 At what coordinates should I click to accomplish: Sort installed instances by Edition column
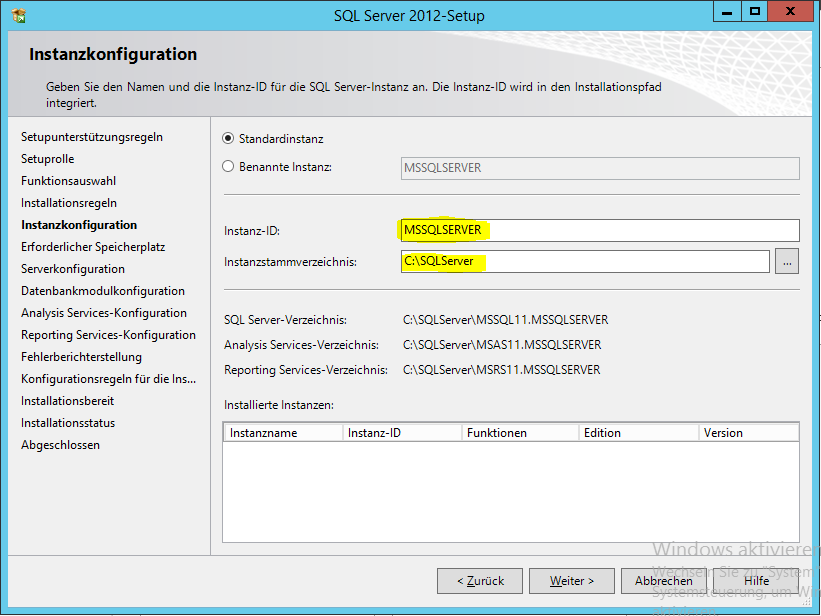[639, 433]
